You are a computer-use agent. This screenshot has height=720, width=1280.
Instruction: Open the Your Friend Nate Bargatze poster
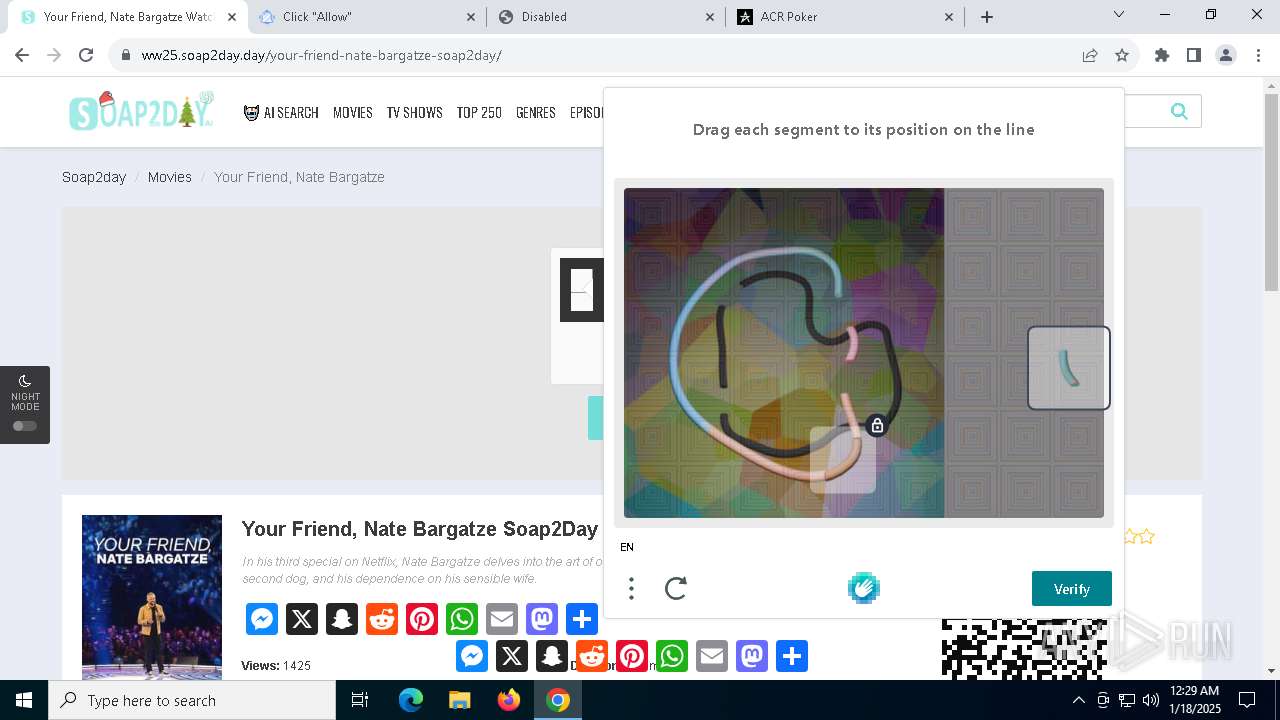pos(152,597)
